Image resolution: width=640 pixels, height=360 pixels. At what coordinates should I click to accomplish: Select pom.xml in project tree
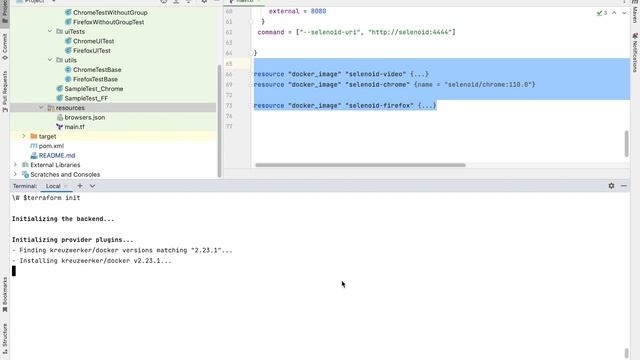click(x=51, y=146)
